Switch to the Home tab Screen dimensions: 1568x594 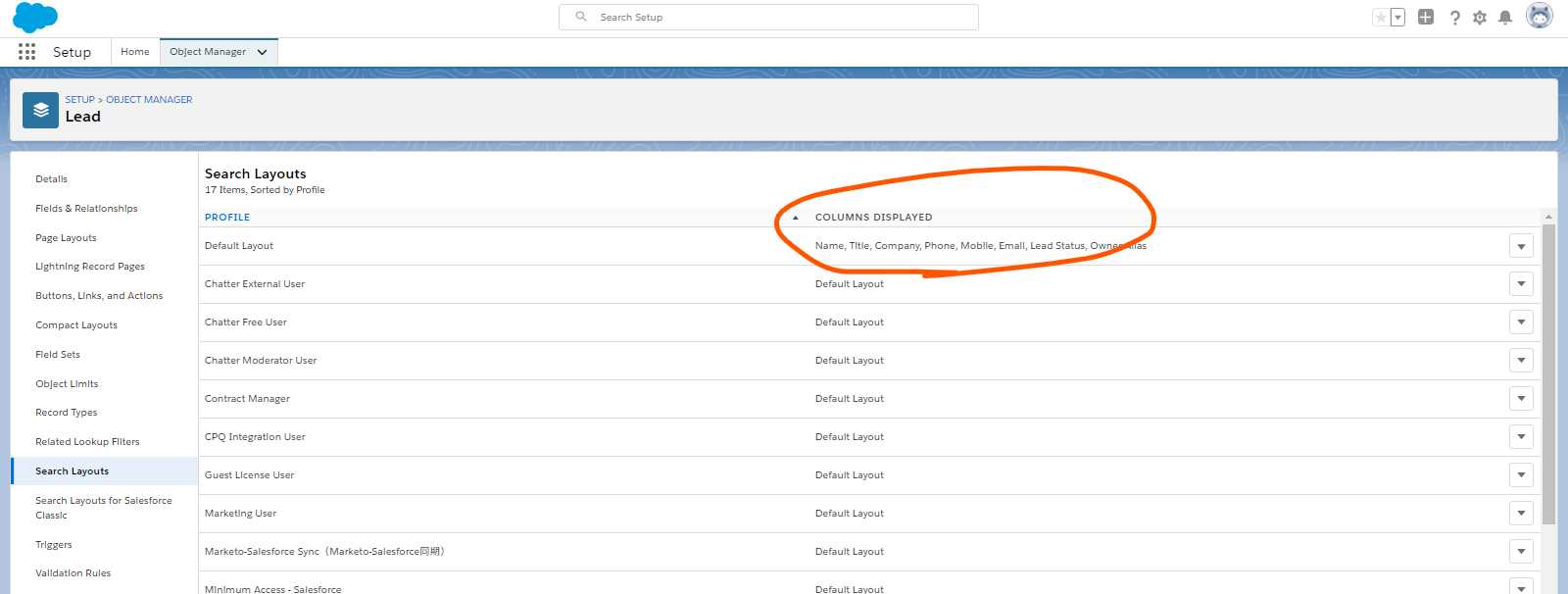[135, 52]
